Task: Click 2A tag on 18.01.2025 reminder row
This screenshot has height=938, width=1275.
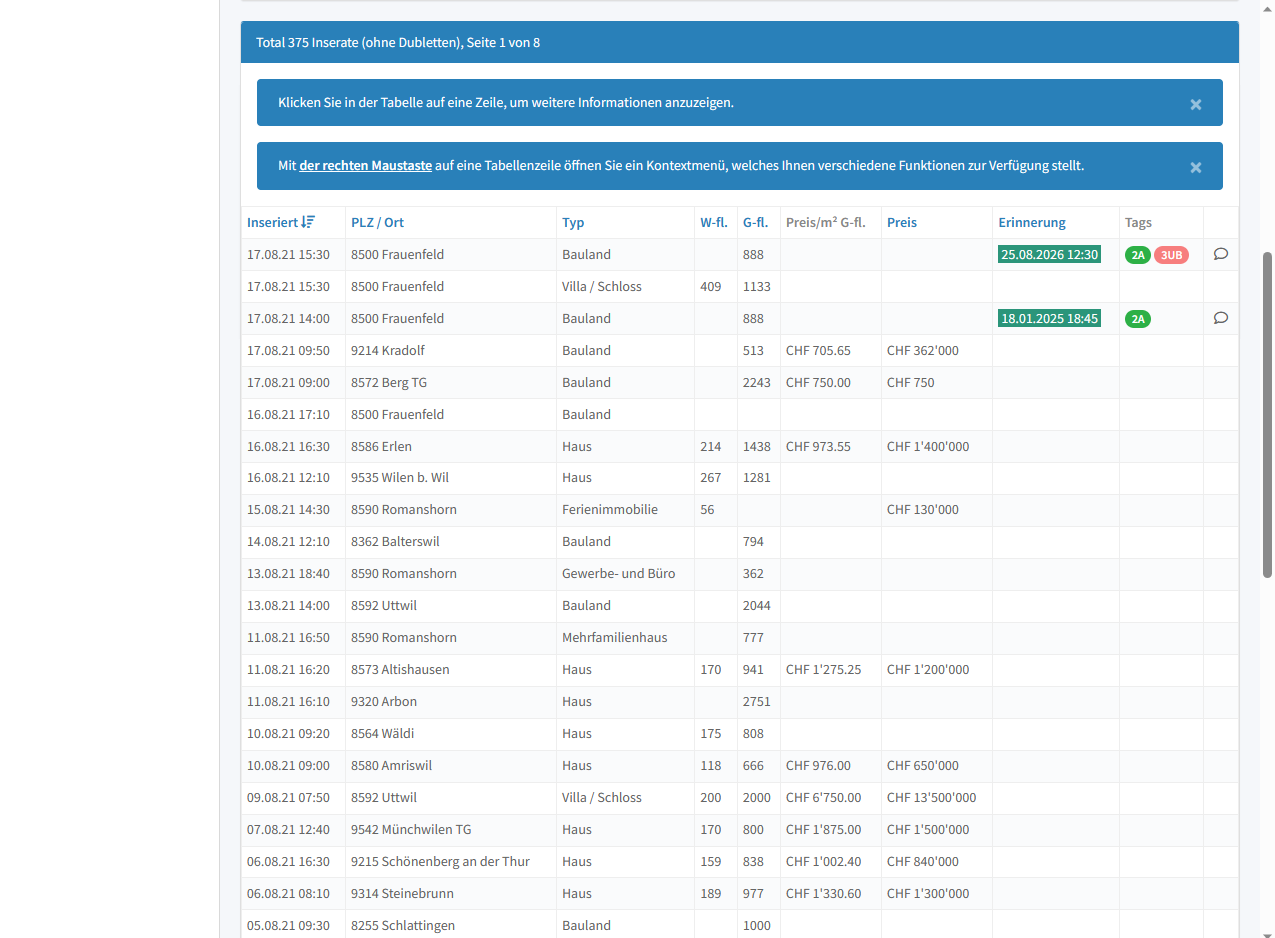Action: pyautogui.click(x=1138, y=319)
